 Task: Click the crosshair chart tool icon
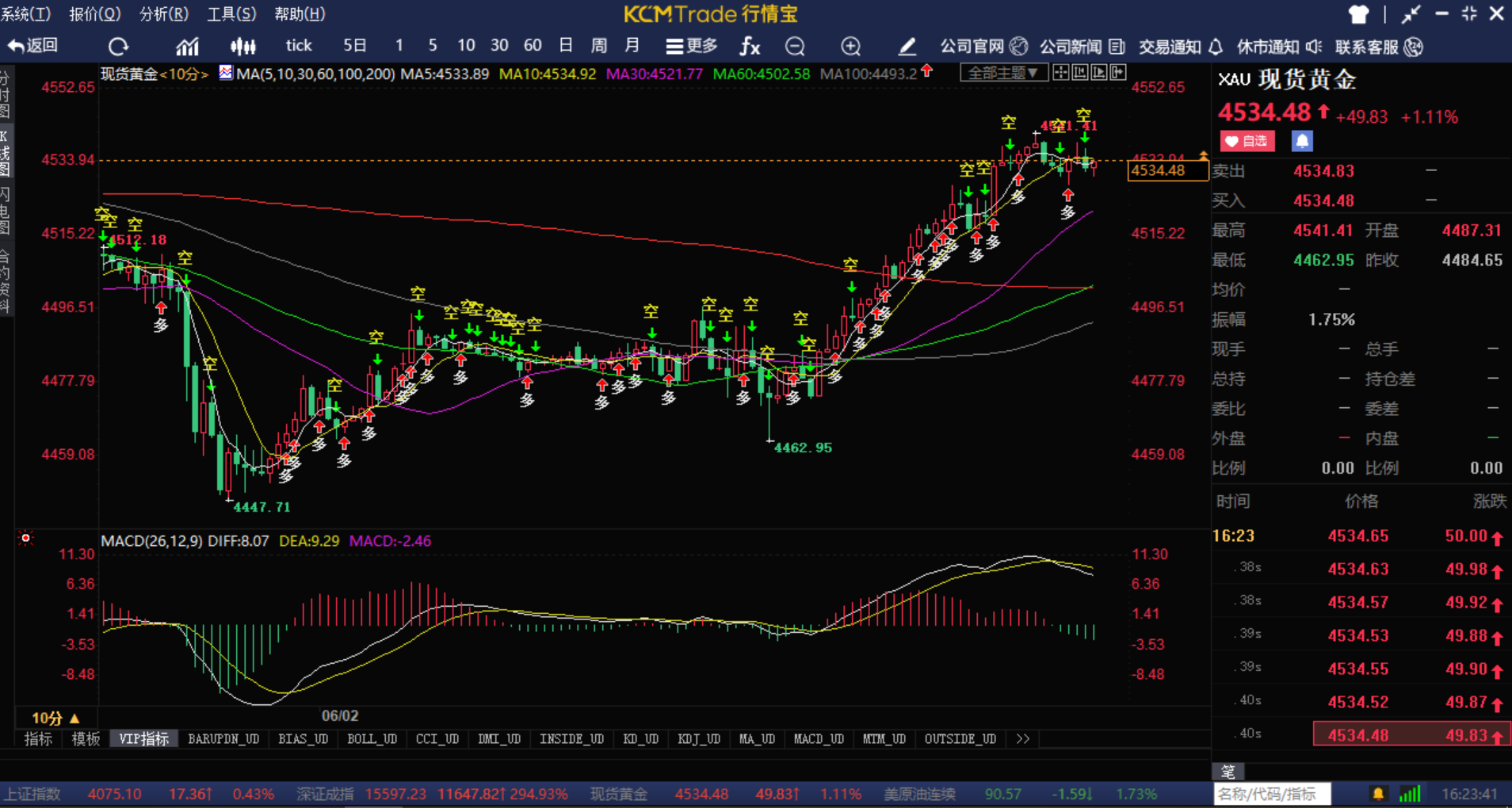tap(1060, 73)
